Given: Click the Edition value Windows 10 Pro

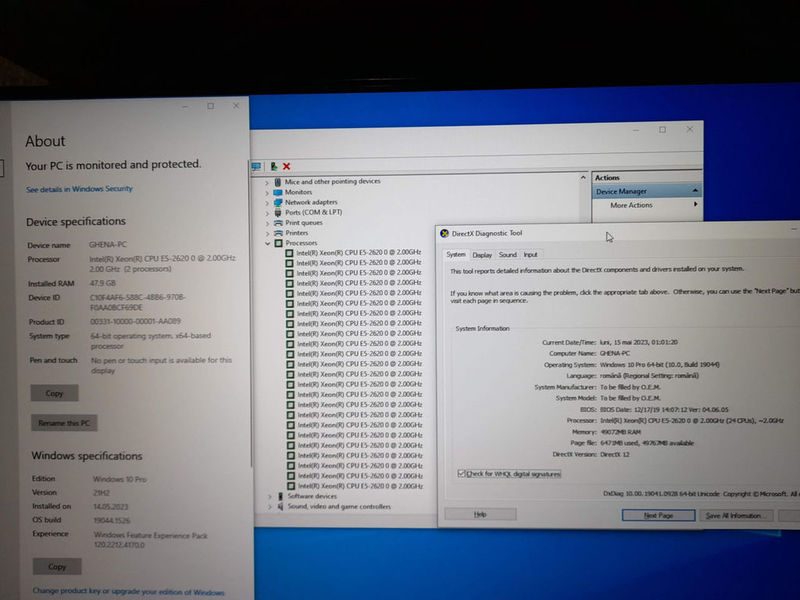Looking at the screenshot, I should pyautogui.click(x=120, y=480).
